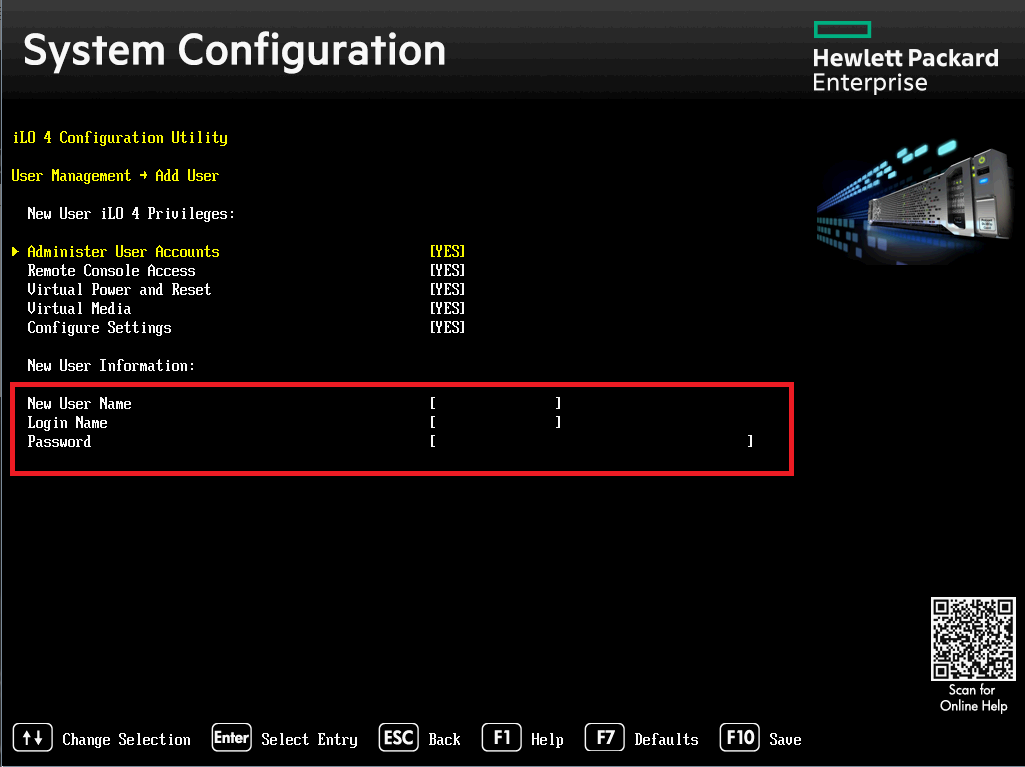Click the Password input field

coord(592,441)
